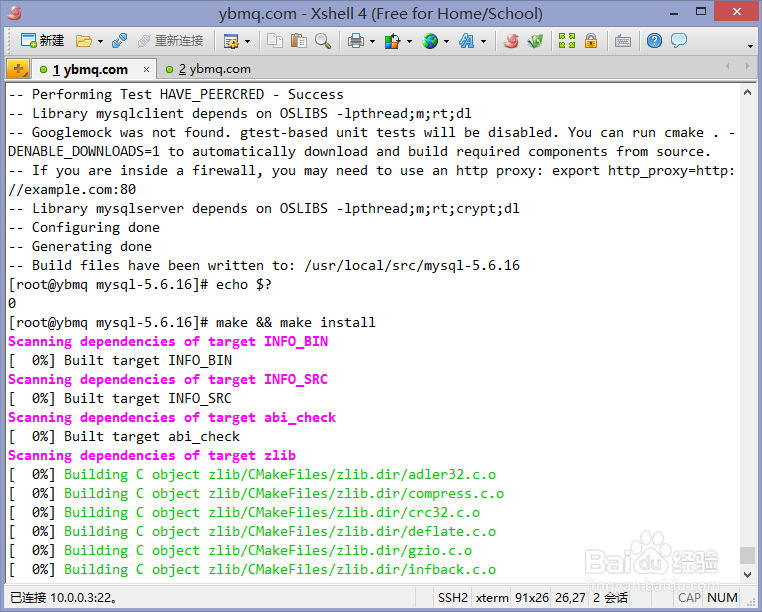
Task: Click the SSH2 status bar entry
Action: pyautogui.click(x=452, y=597)
